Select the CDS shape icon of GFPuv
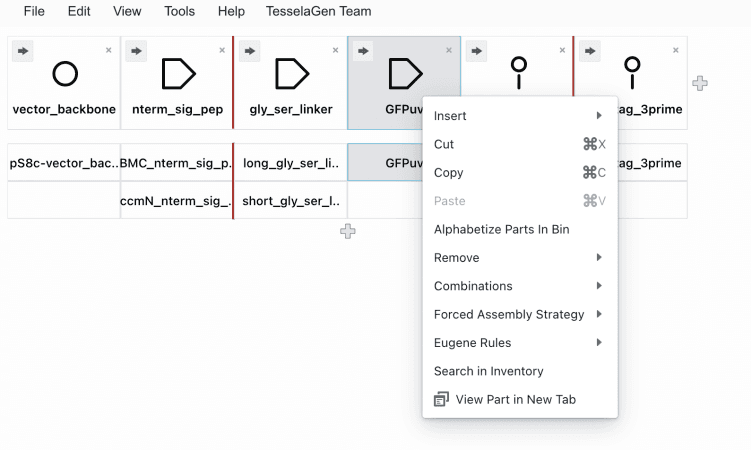This screenshot has width=751, height=450. (x=405, y=74)
